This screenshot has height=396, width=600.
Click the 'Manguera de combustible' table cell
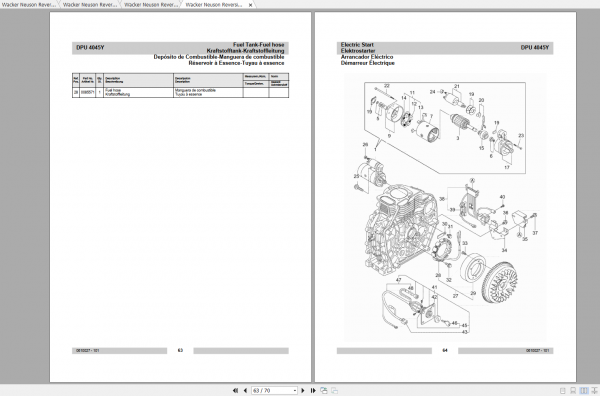coord(208,92)
